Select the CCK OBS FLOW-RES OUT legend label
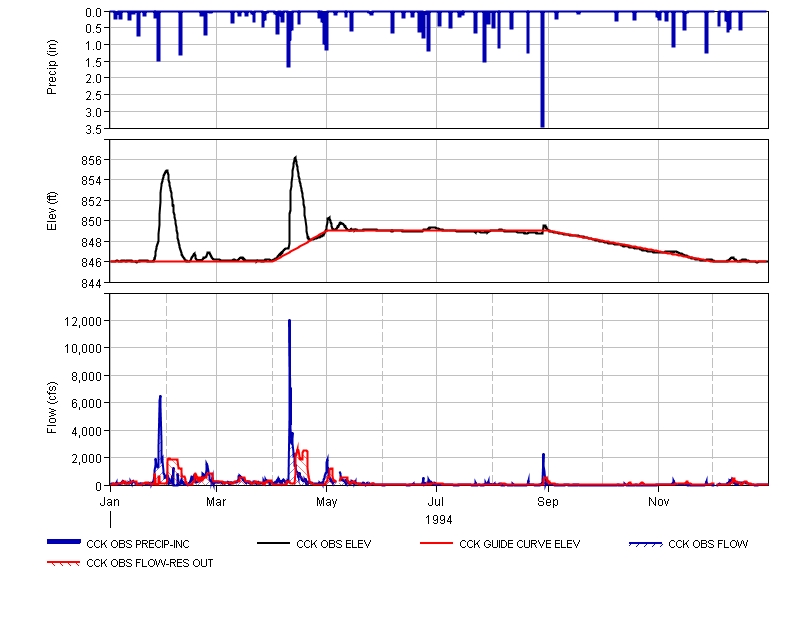 [150, 563]
